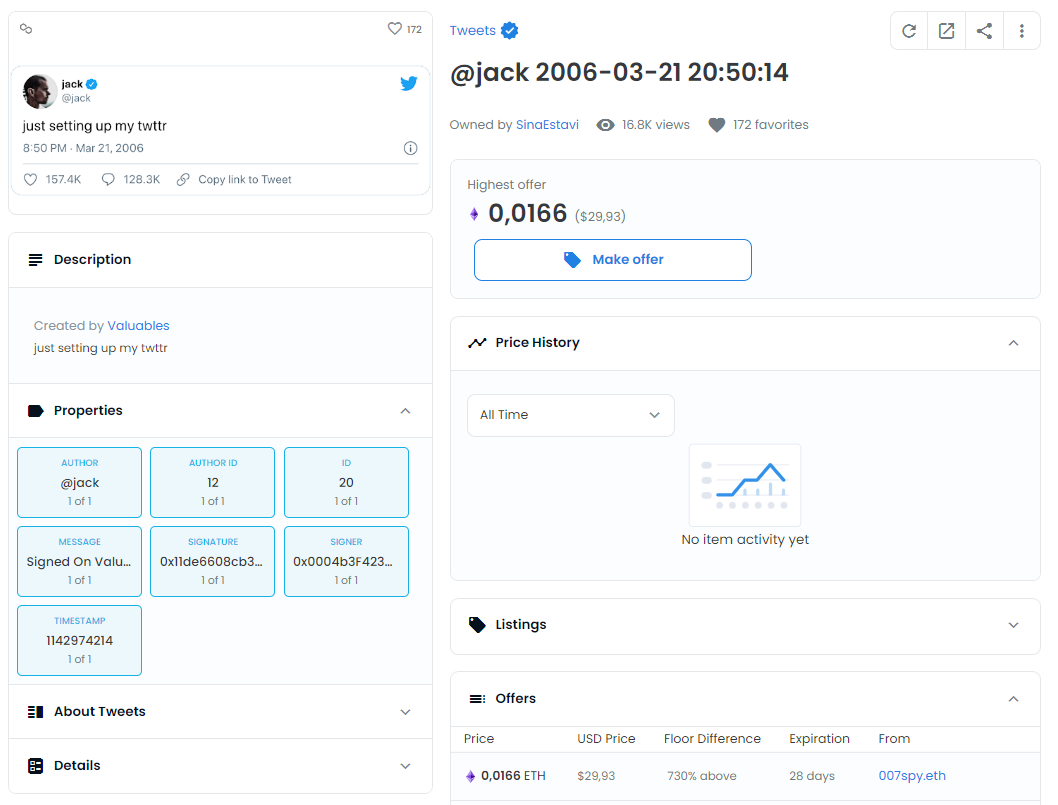Expand the Details section
1058x805 pixels.
[x=405, y=766]
